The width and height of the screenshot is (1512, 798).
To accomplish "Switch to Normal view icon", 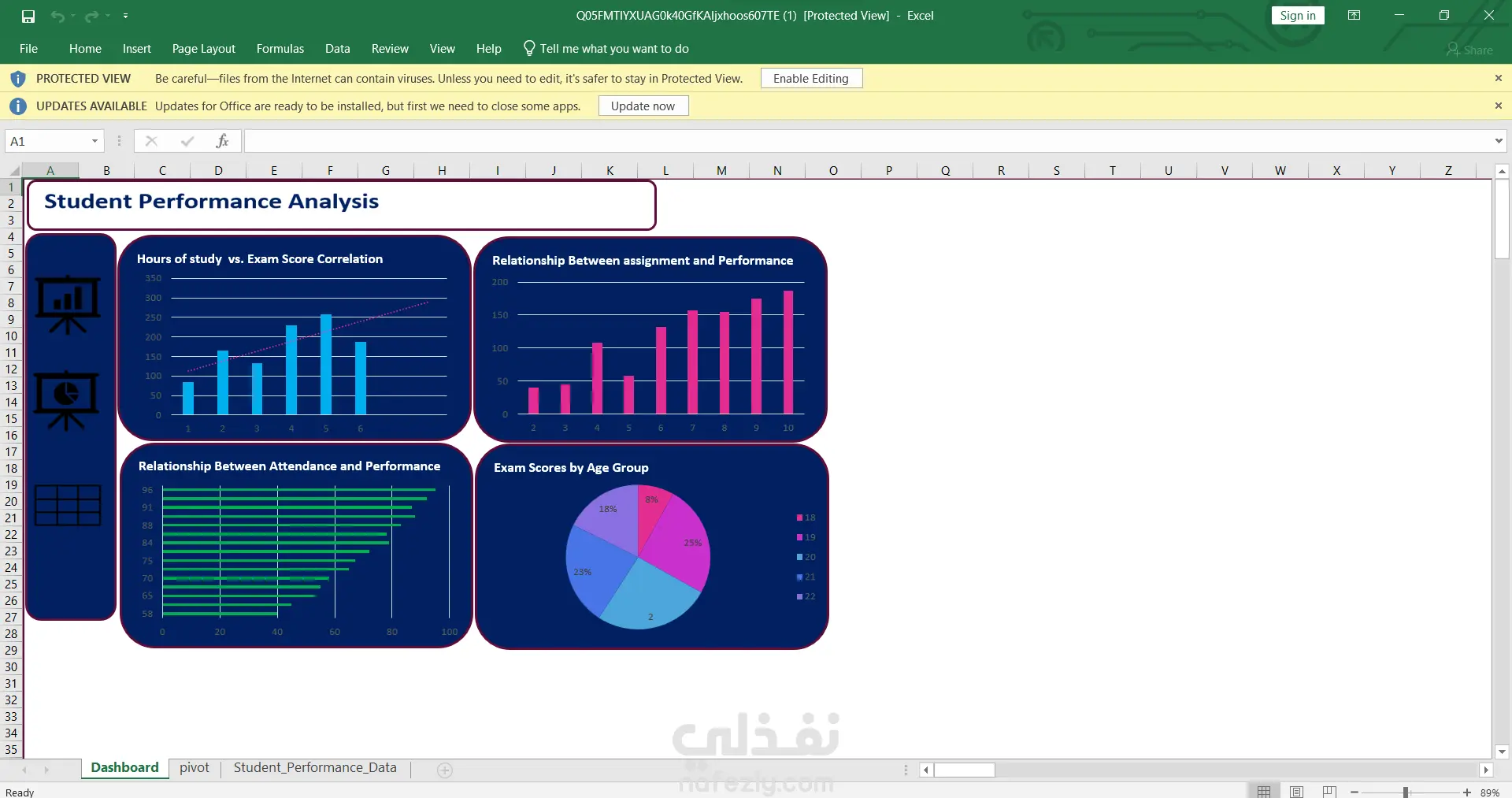I will (1264, 791).
